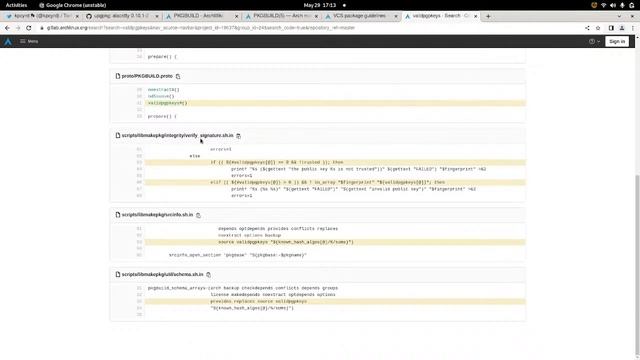Image resolution: width=640 pixels, height=360 pixels.
Task: Open the GitLab Menu hamburger
Action: pyautogui.click(x=29, y=41)
